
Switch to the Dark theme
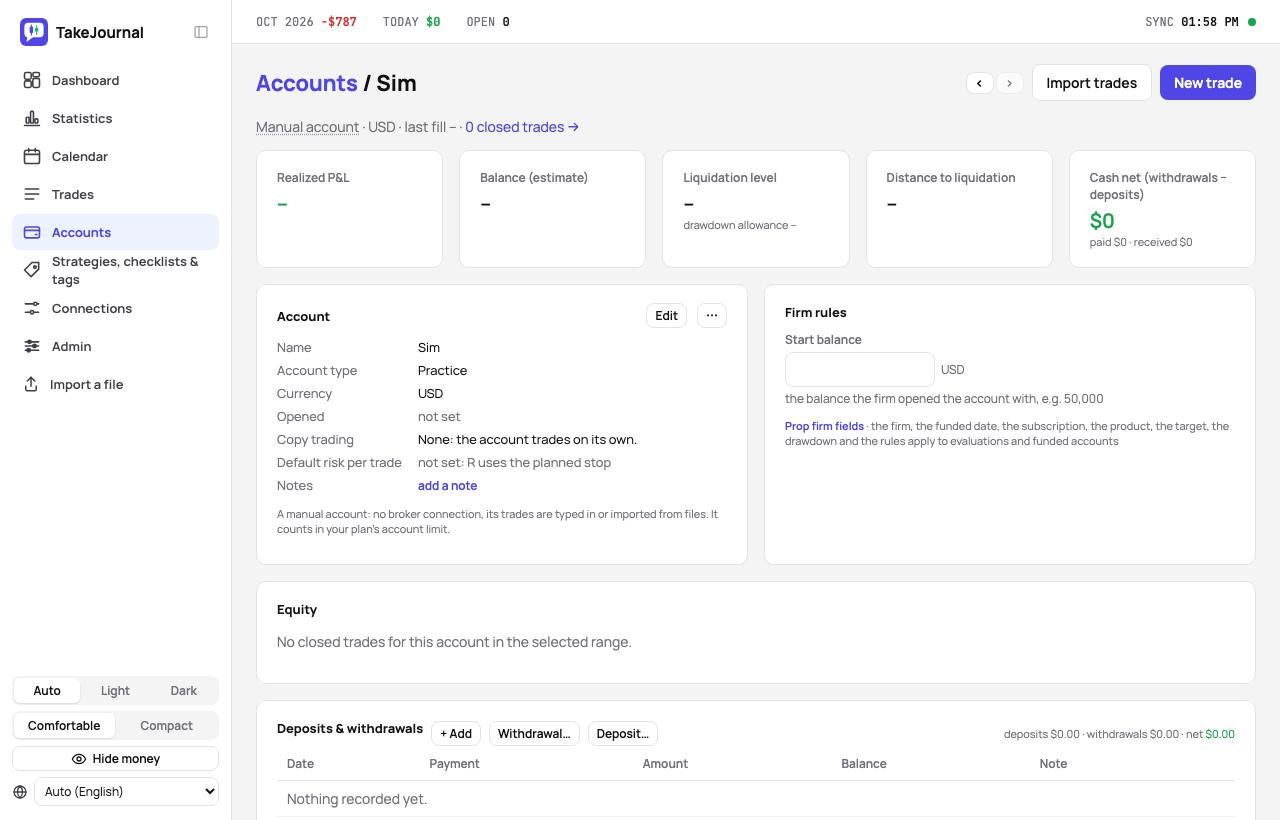tap(184, 691)
